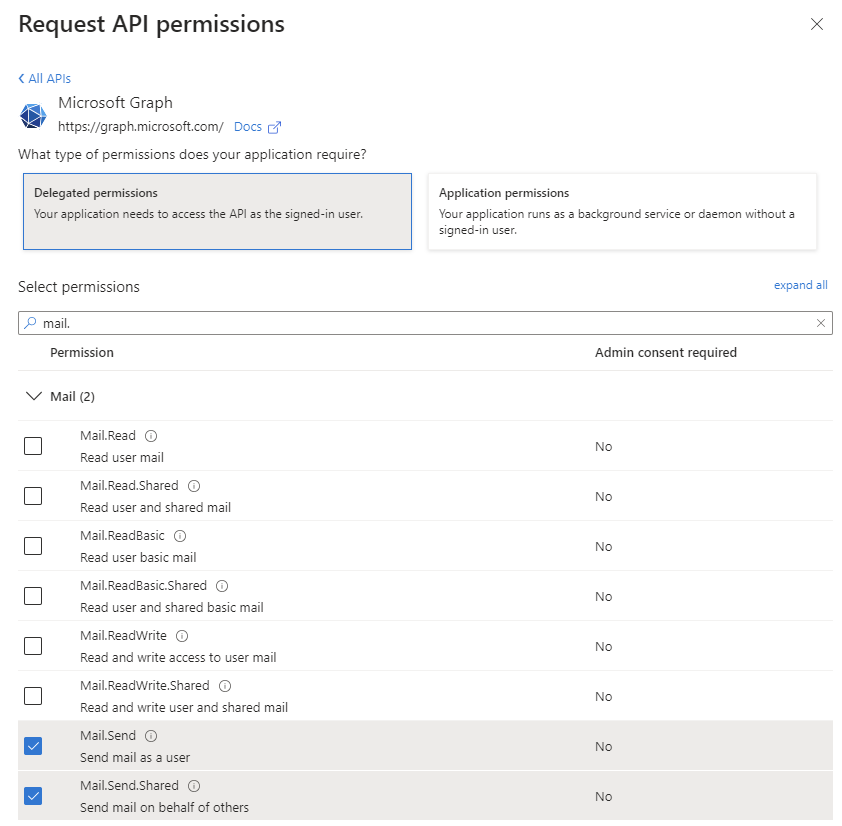Select the Delegated permissions option
Screen dimensions: 842x826
coord(217,211)
